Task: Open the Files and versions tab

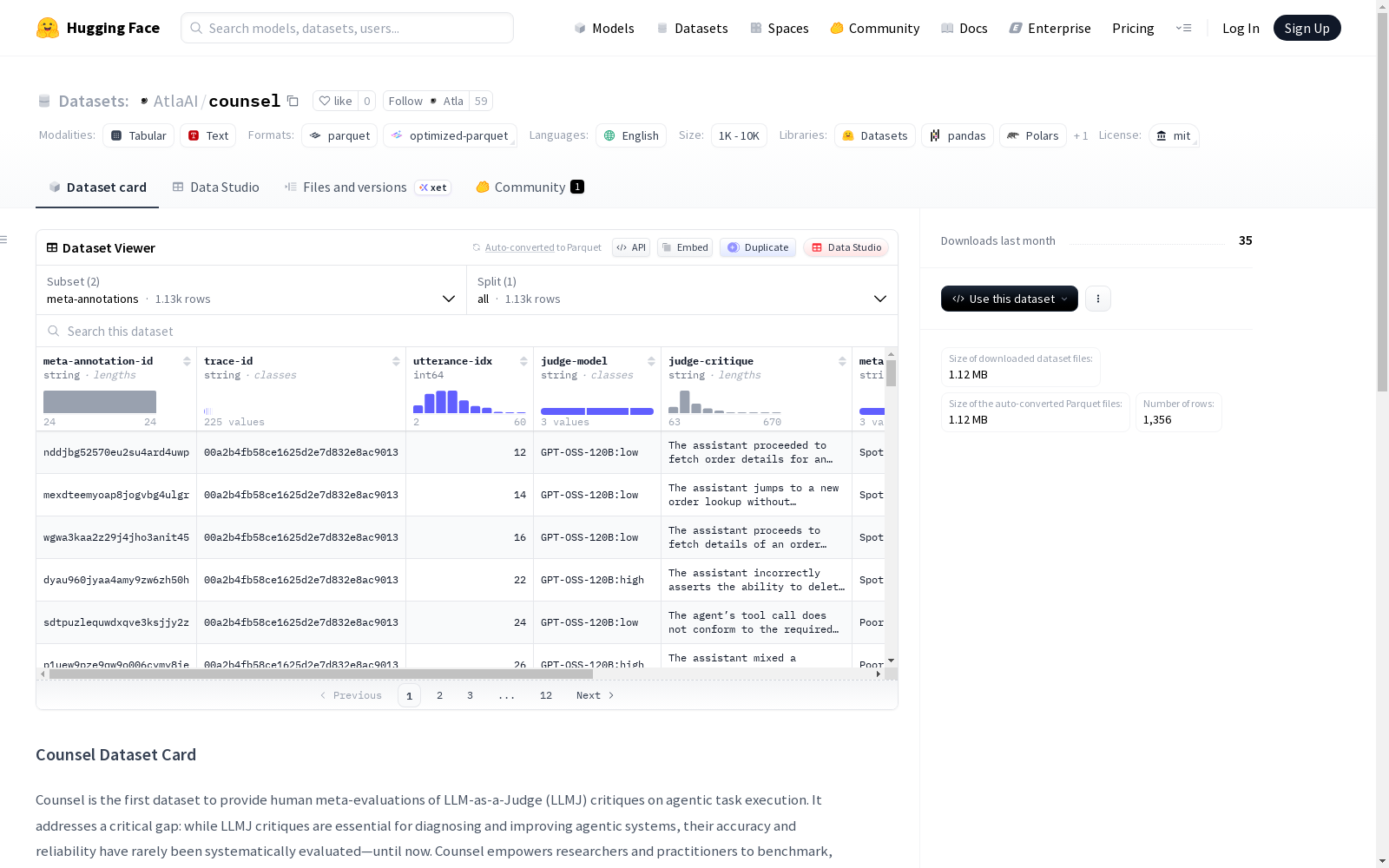Action: (x=367, y=187)
